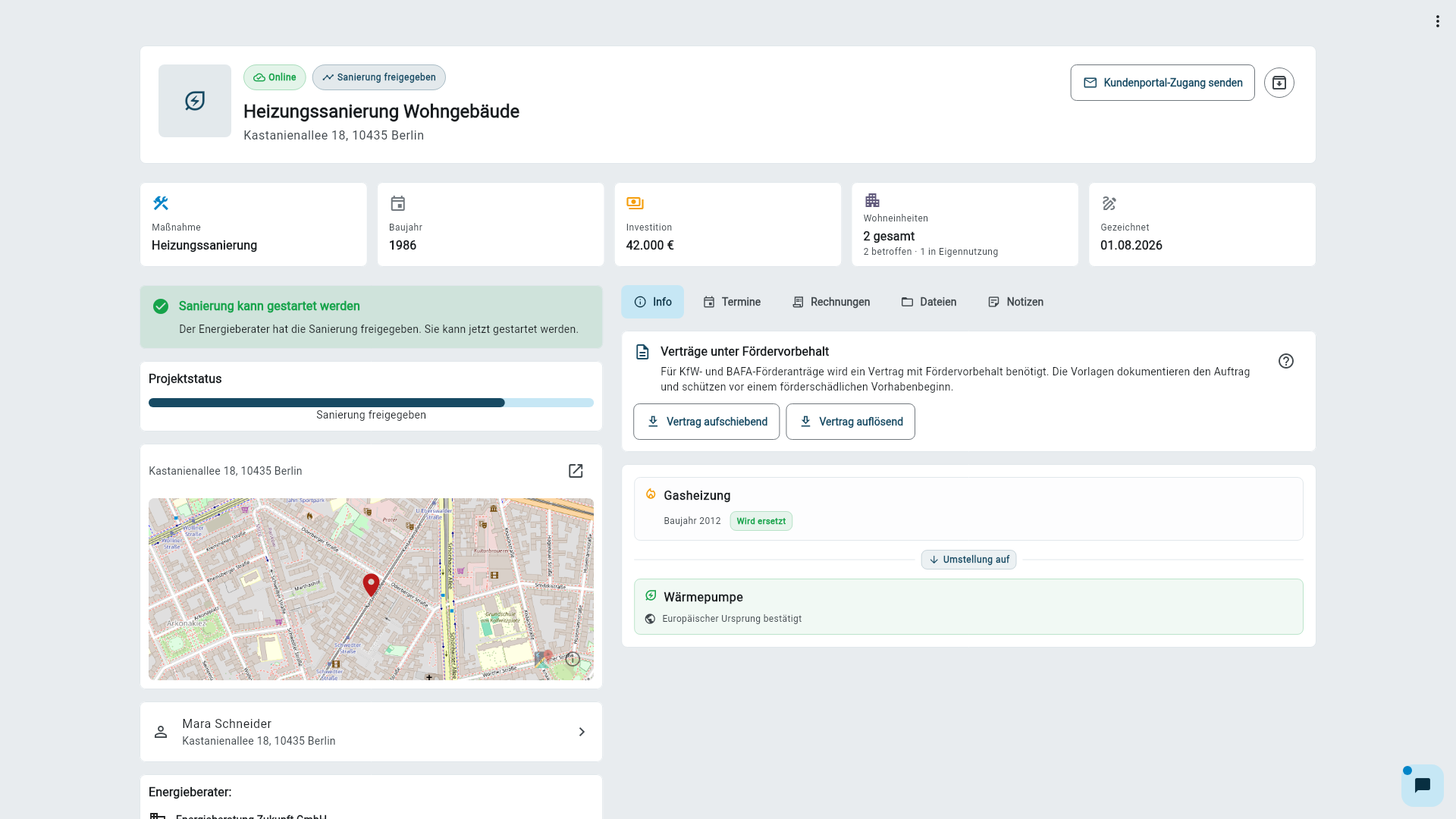
Task: Click the globe icon for European origin
Action: (x=650, y=619)
